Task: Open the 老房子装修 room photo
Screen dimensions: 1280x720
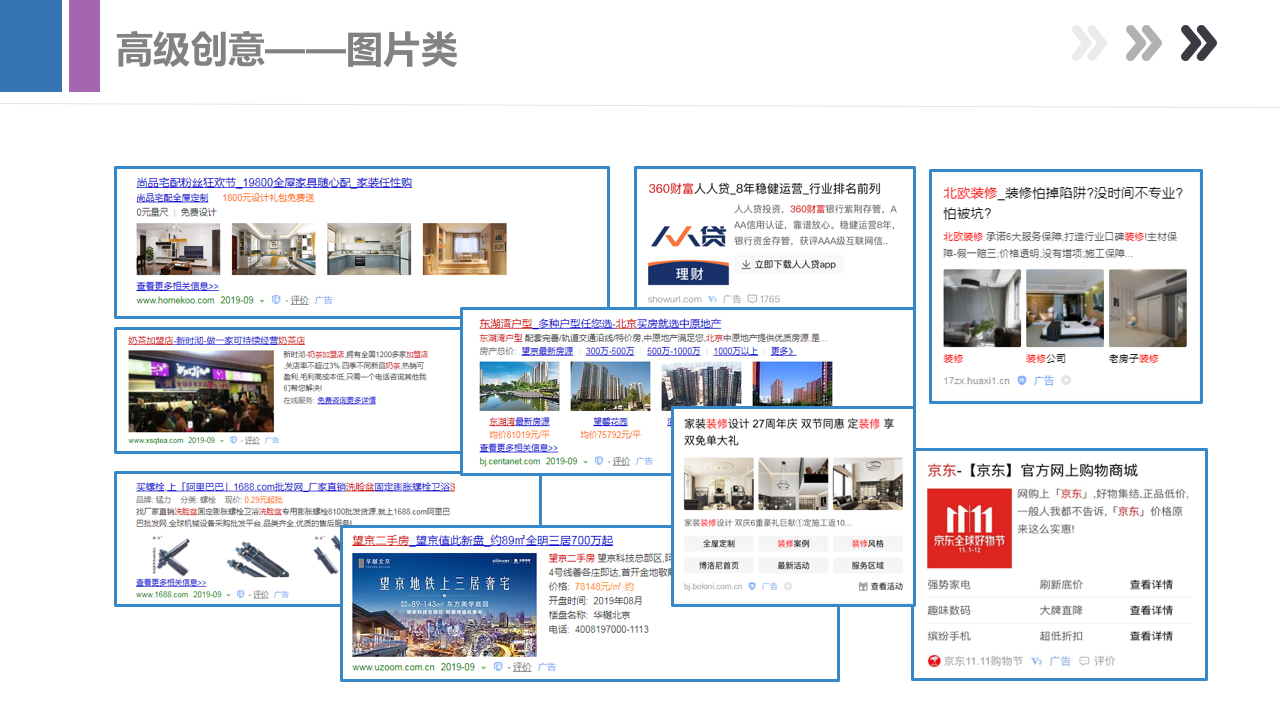Action: click(x=1147, y=308)
